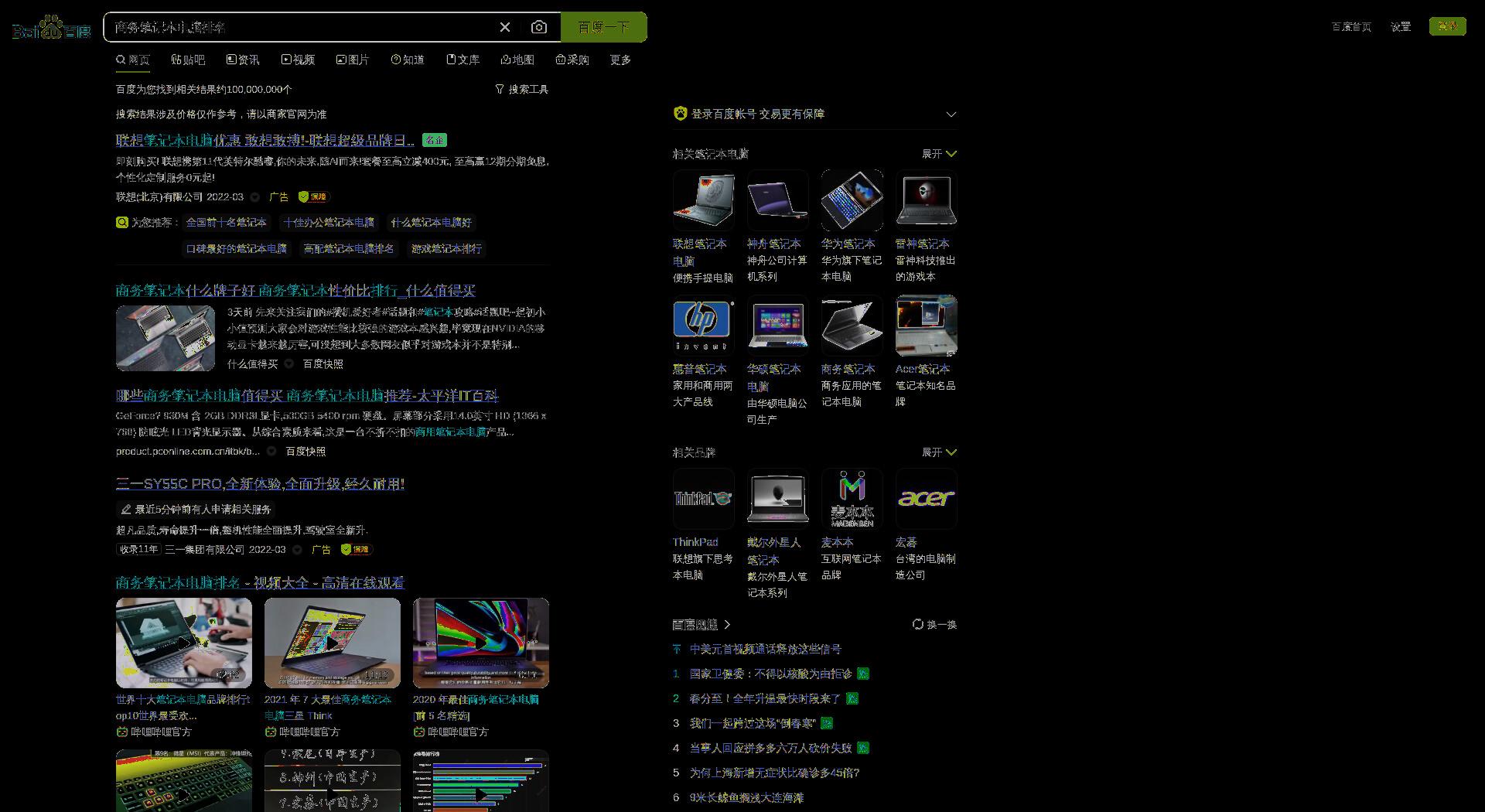Open 为何上海新增无症状 hot search item

[x=774, y=773]
